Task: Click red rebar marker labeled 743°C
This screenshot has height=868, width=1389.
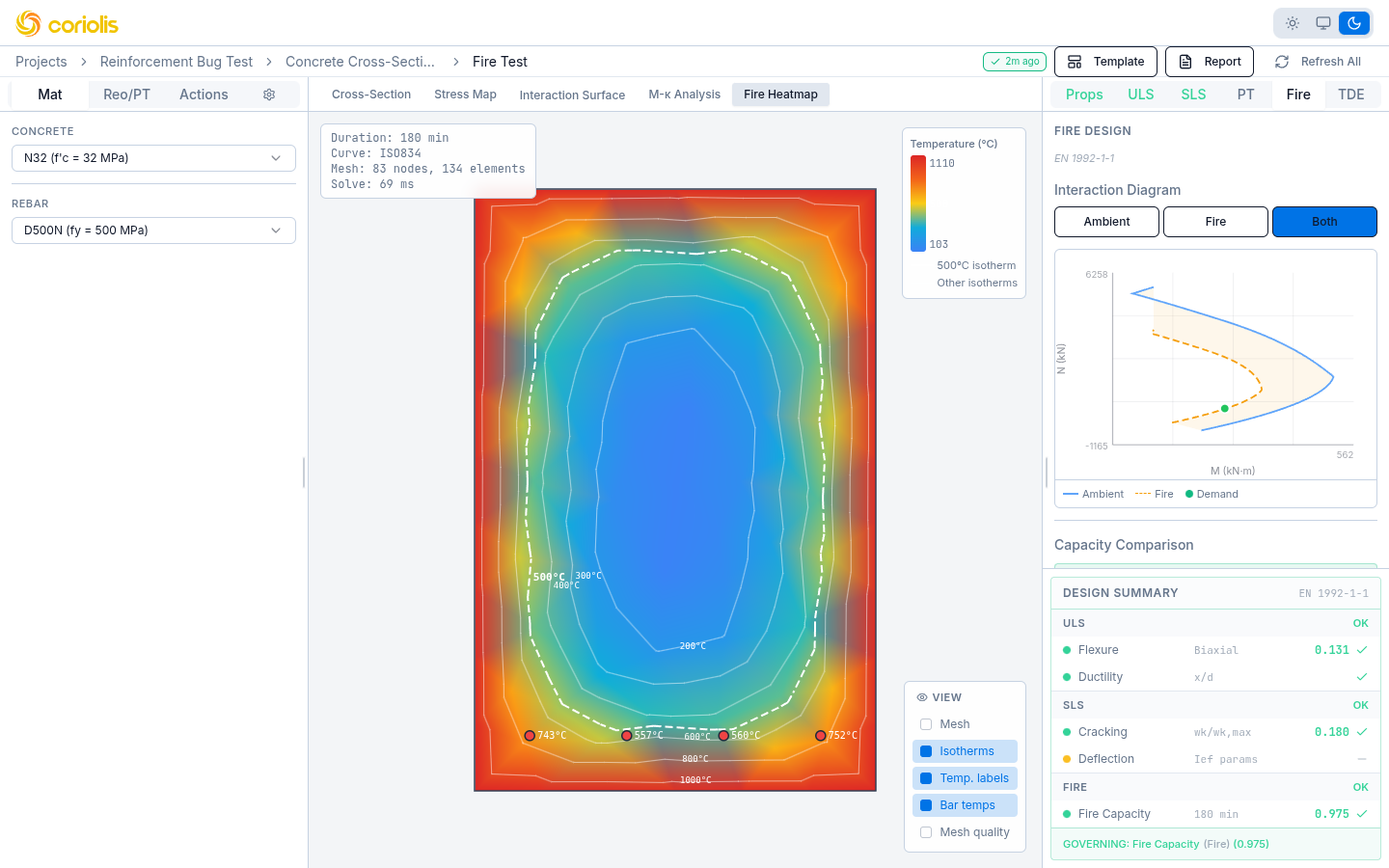Action: click(x=530, y=736)
